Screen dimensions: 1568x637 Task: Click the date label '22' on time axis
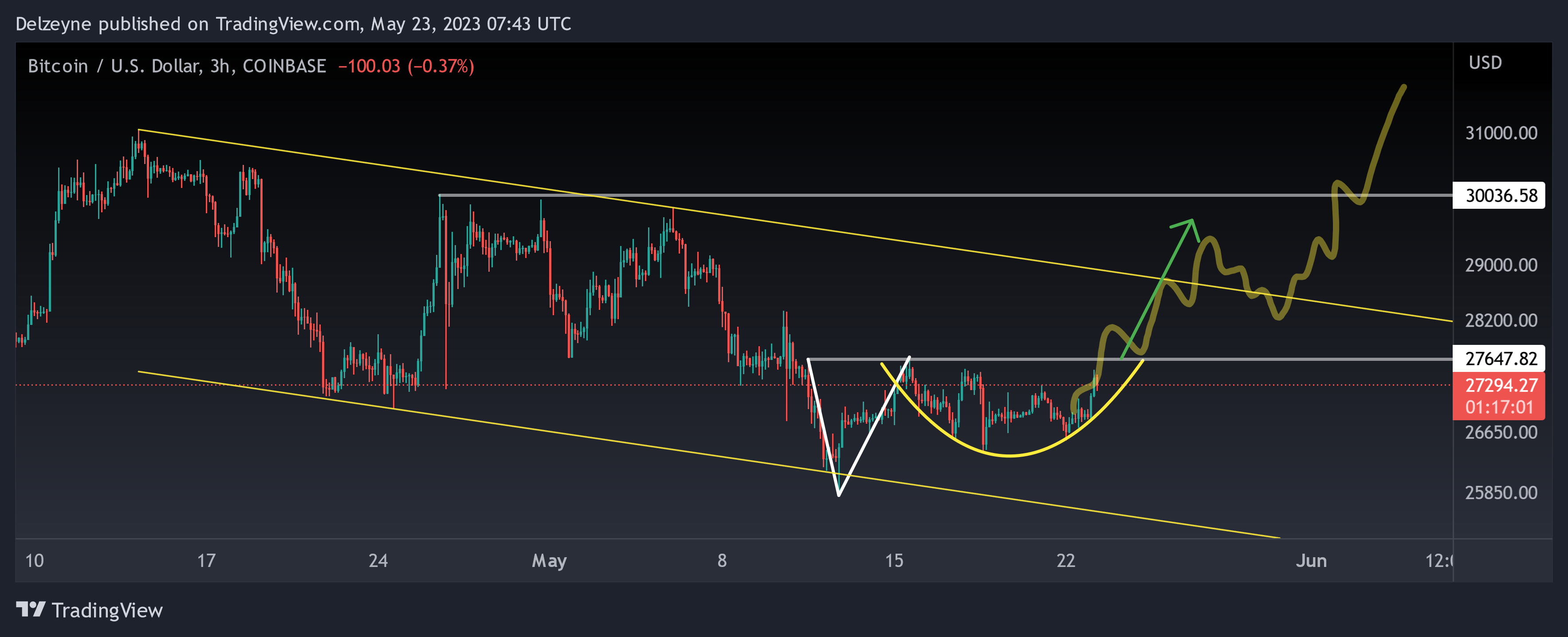1066,560
